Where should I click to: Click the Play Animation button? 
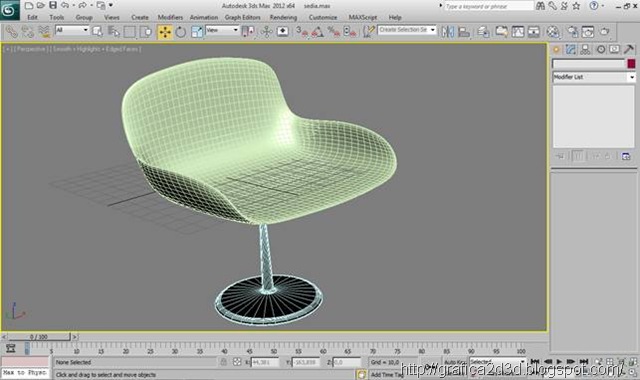(x=560, y=362)
